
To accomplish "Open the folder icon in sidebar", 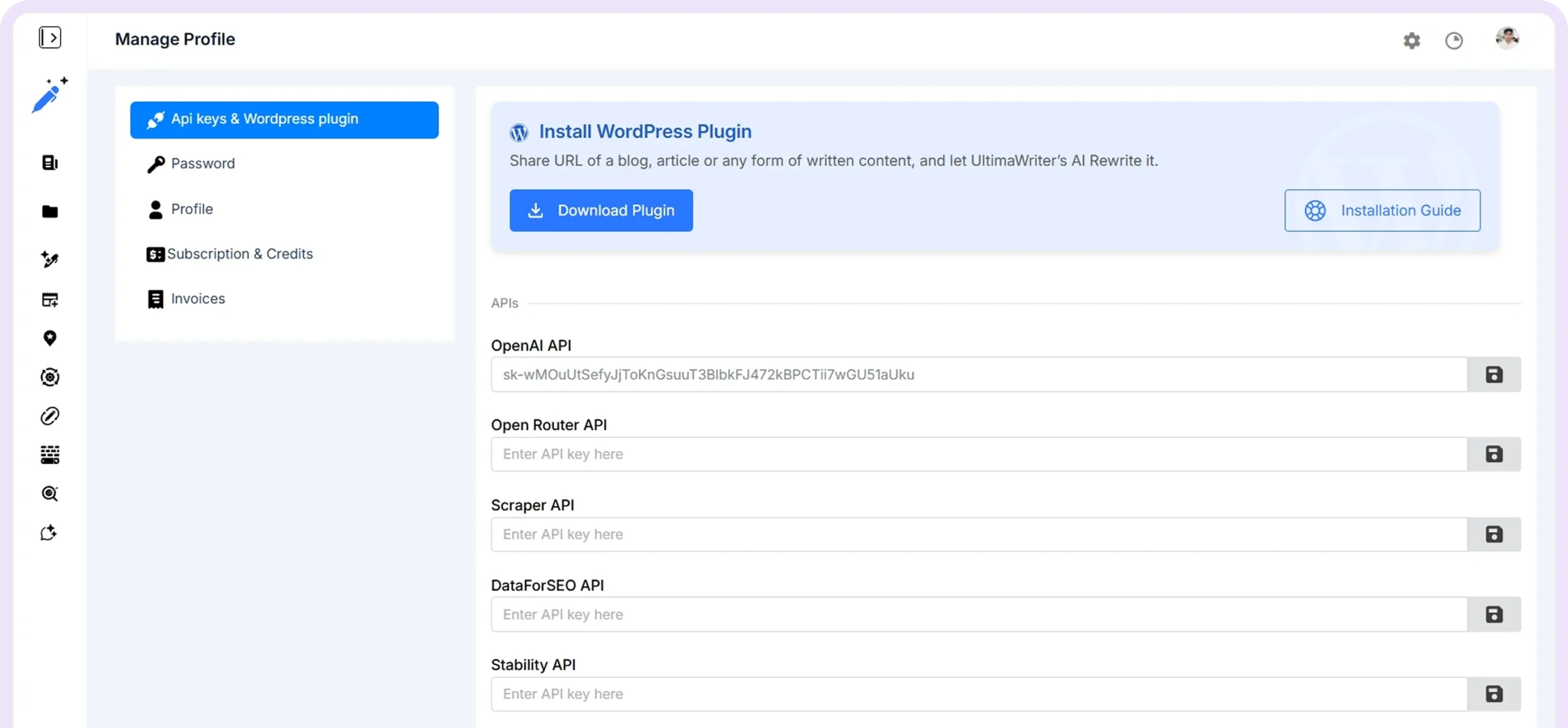I will (x=50, y=211).
